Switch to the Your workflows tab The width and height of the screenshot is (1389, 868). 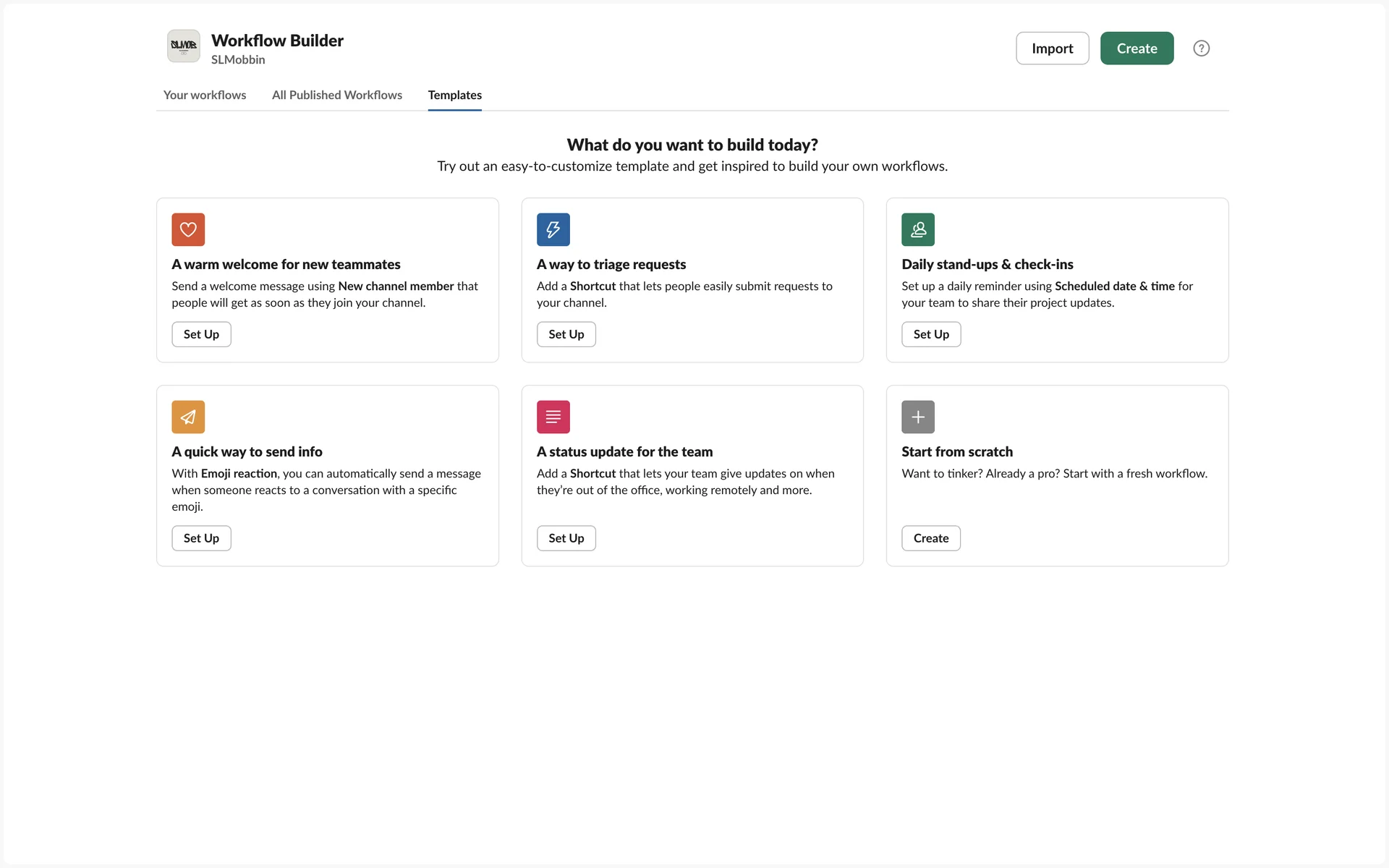tap(205, 95)
